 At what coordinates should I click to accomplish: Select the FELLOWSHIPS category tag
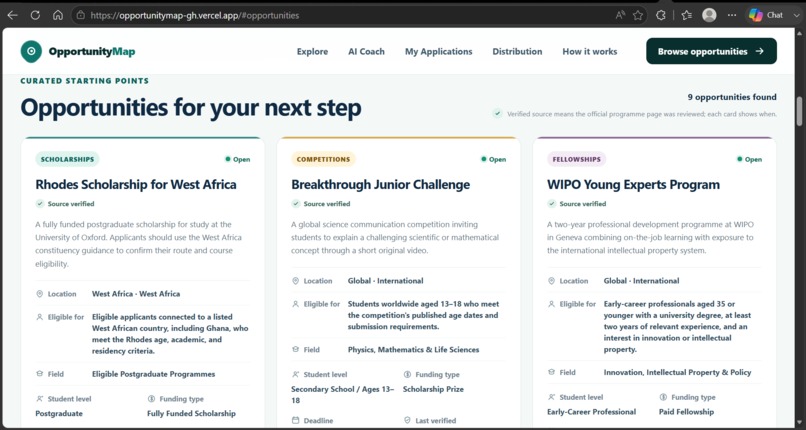pyautogui.click(x=577, y=159)
